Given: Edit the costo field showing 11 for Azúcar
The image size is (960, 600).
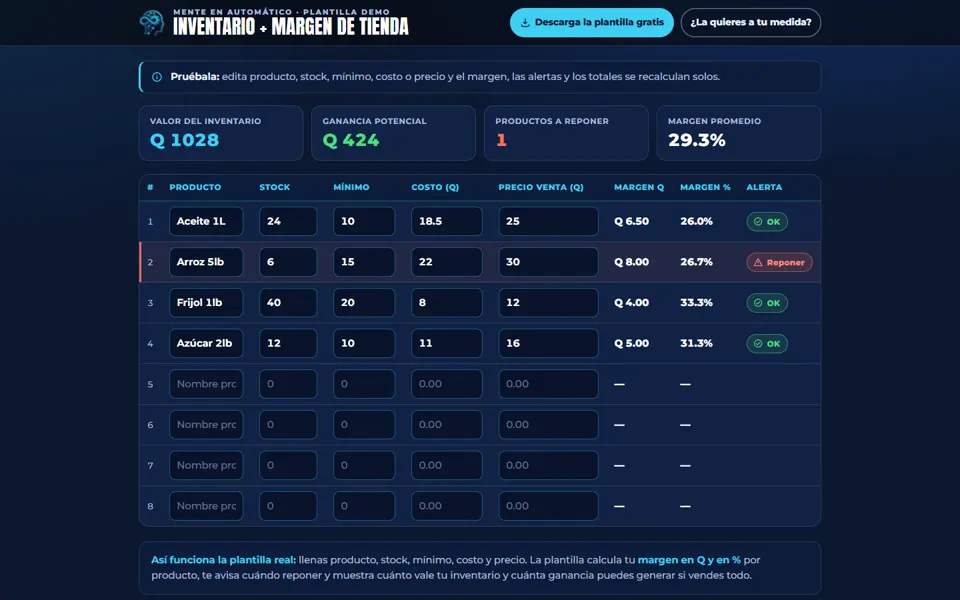Looking at the screenshot, I should 446,343.
